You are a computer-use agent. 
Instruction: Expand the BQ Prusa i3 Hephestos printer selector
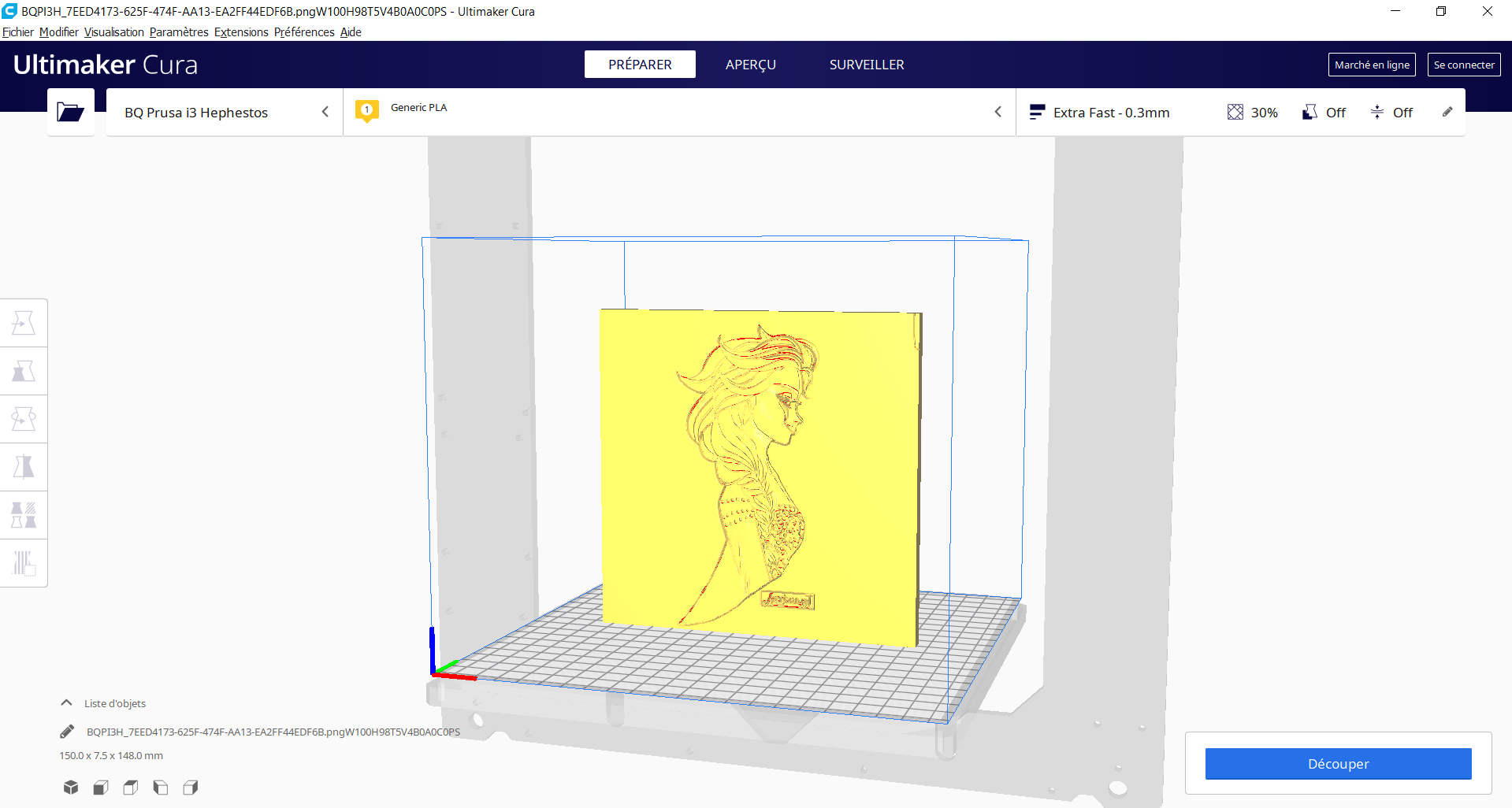pyautogui.click(x=225, y=112)
